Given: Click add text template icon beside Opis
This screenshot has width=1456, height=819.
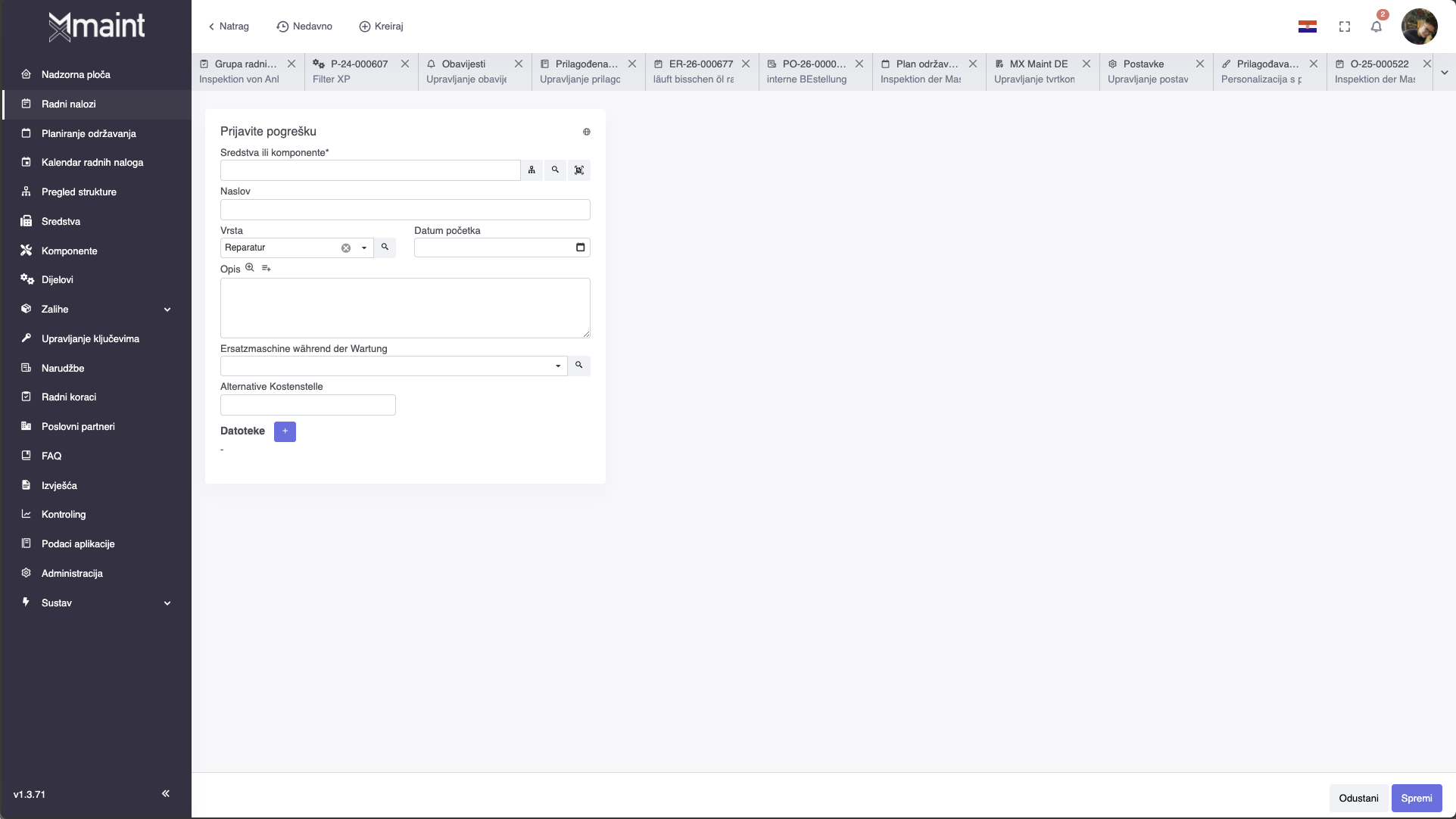Looking at the screenshot, I should 267,268.
